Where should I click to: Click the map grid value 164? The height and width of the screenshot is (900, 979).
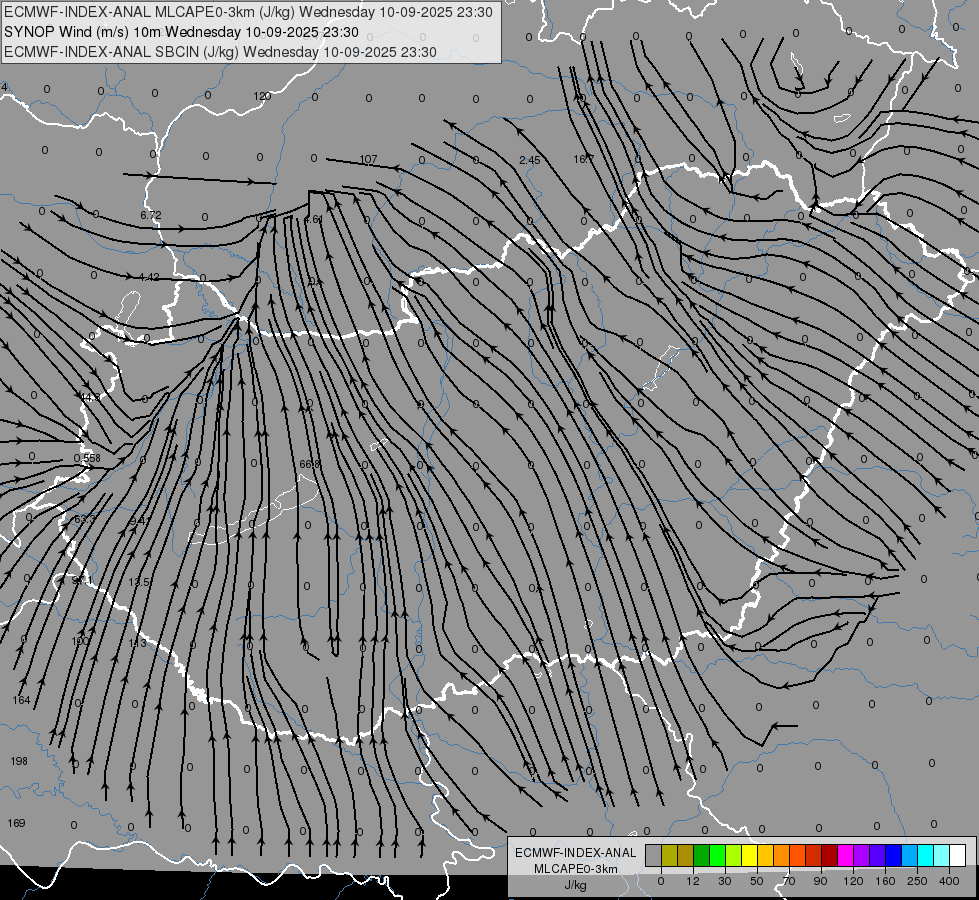point(21,700)
